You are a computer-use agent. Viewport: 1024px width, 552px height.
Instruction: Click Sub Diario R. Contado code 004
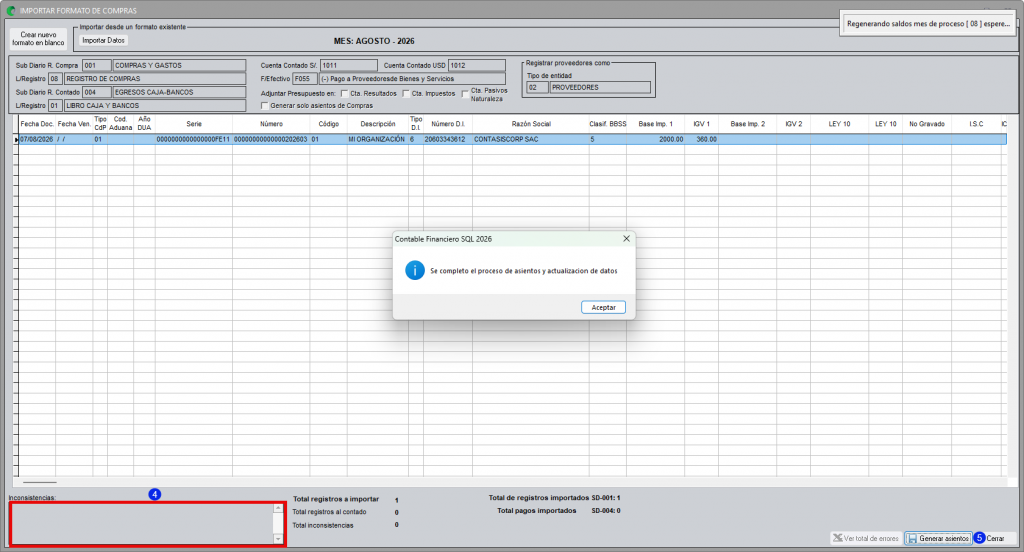tap(96, 92)
